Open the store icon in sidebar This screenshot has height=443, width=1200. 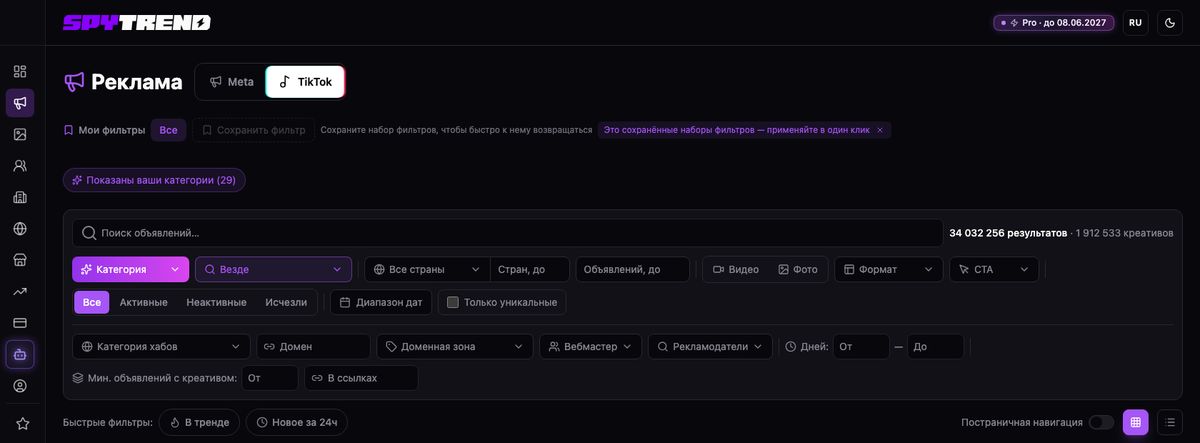(x=20, y=260)
